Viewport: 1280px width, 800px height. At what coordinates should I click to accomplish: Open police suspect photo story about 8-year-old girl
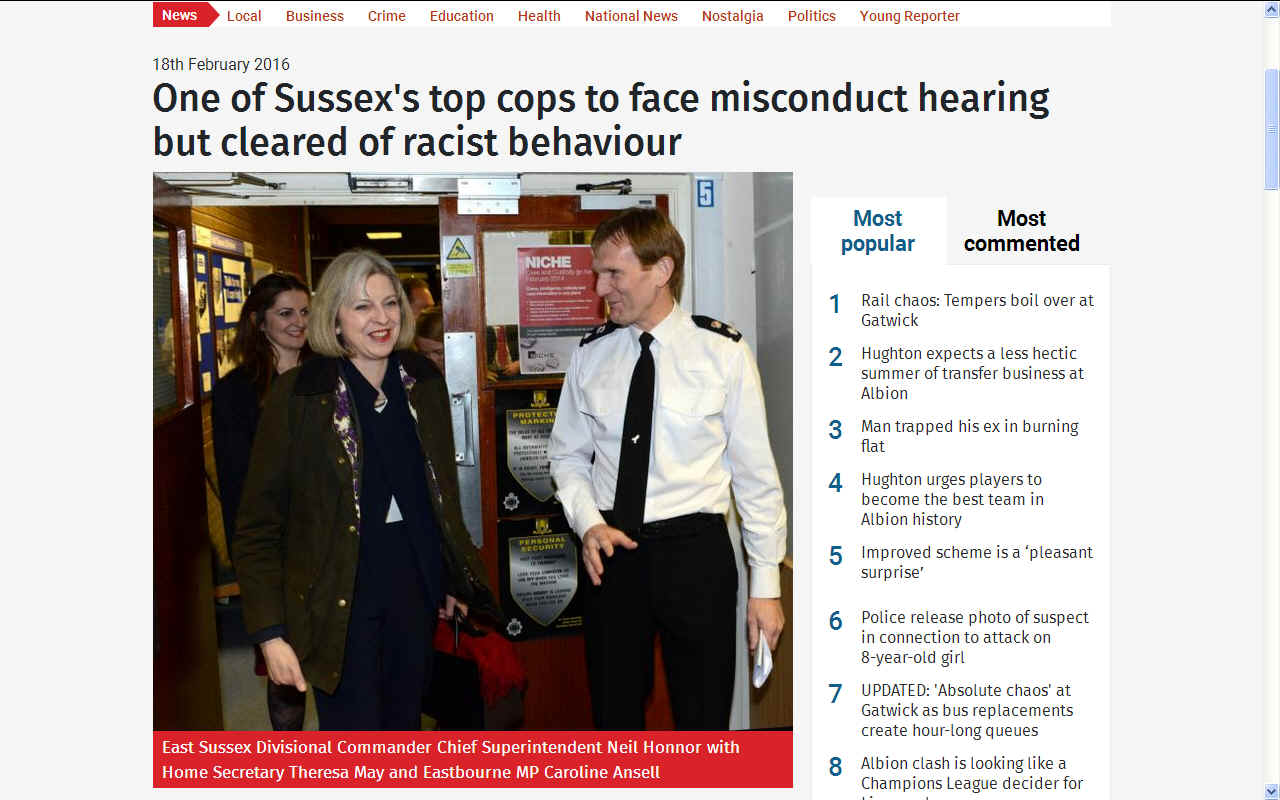[974, 637]
